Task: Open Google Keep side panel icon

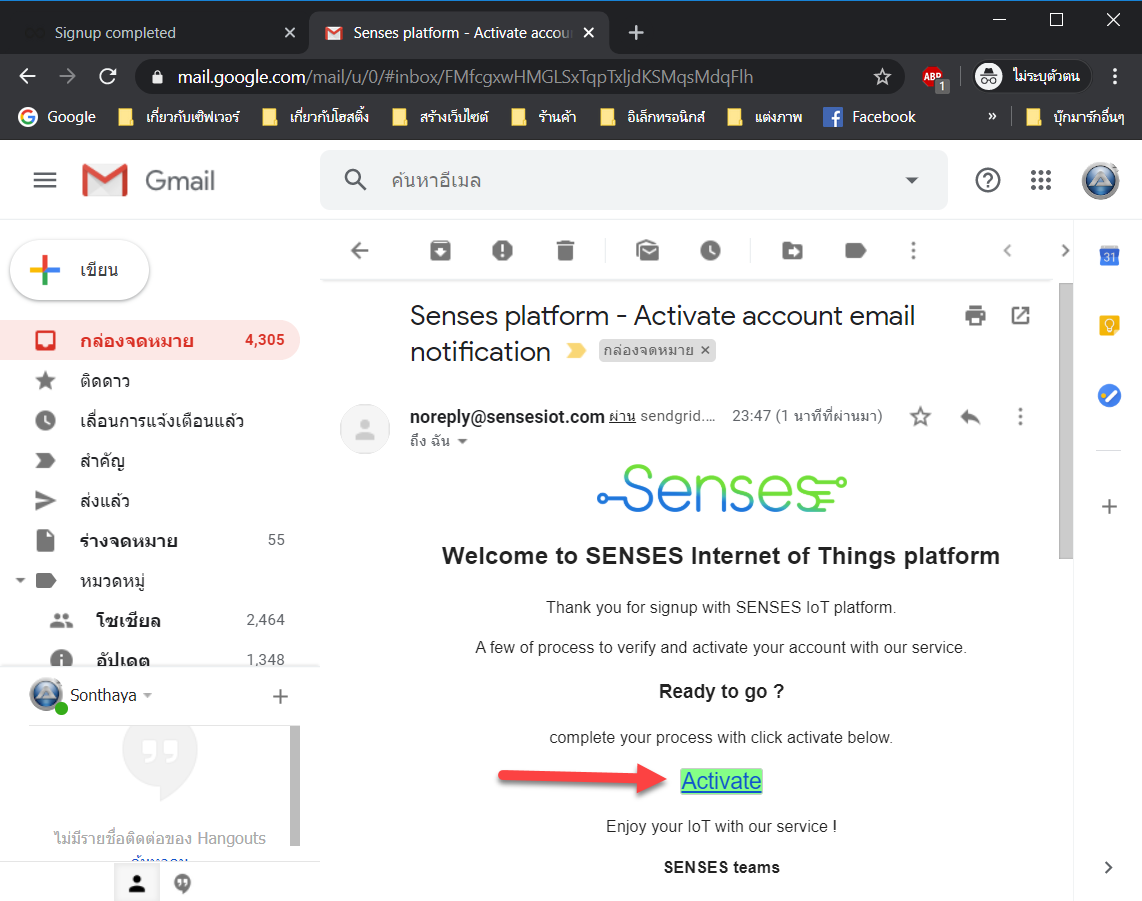Action: (1108, 325)
